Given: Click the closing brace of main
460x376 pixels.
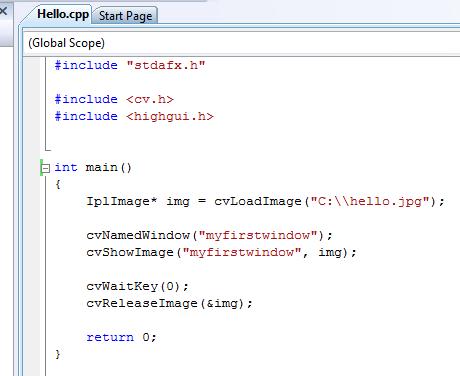Looking at the screenshot, I should (58, 354).
